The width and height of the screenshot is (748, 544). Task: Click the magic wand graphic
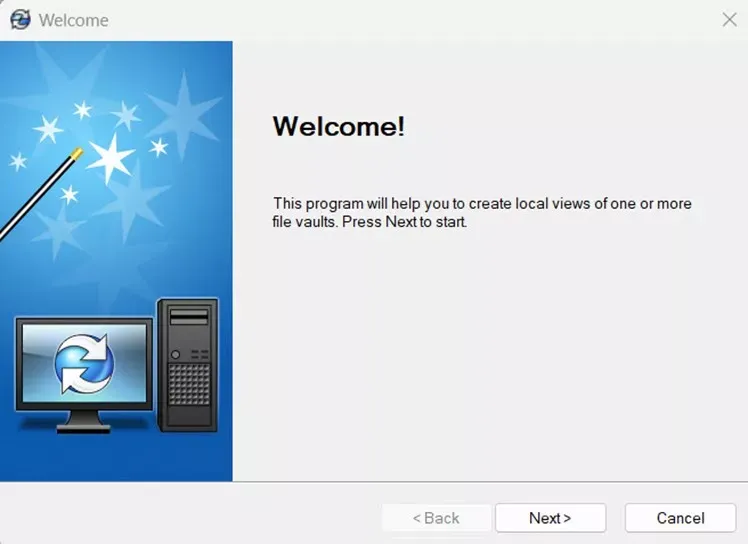click(39, 195)
